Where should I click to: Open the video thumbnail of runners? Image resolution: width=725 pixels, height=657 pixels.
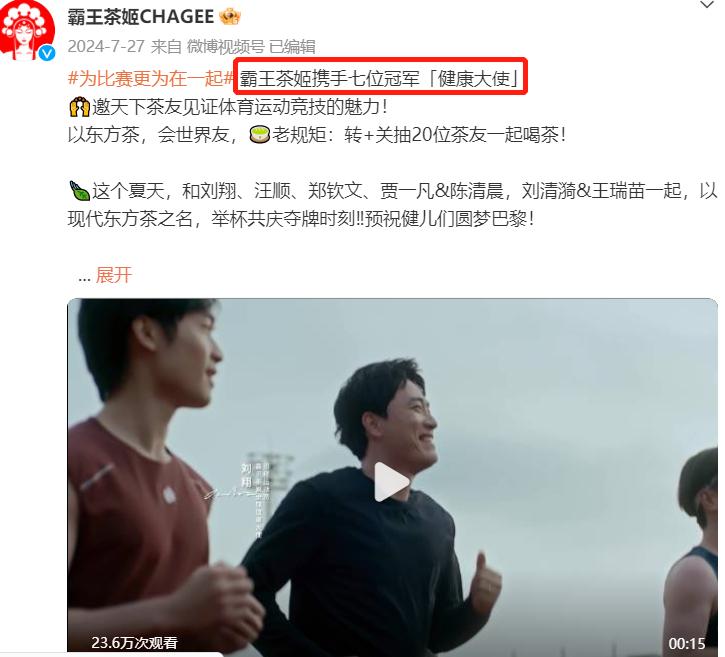point(392,475)
